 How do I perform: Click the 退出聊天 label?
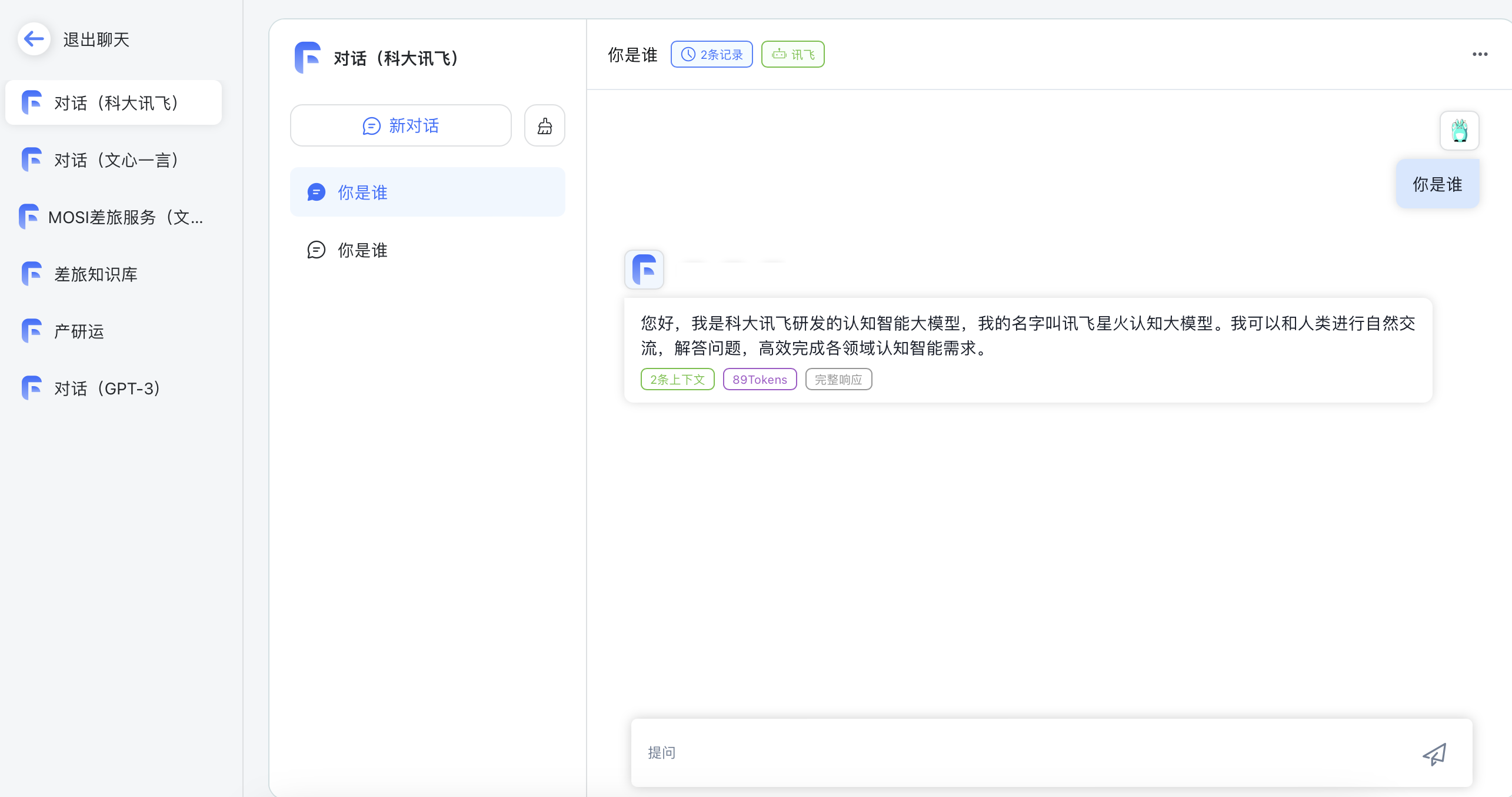click(x=96, y=39)
